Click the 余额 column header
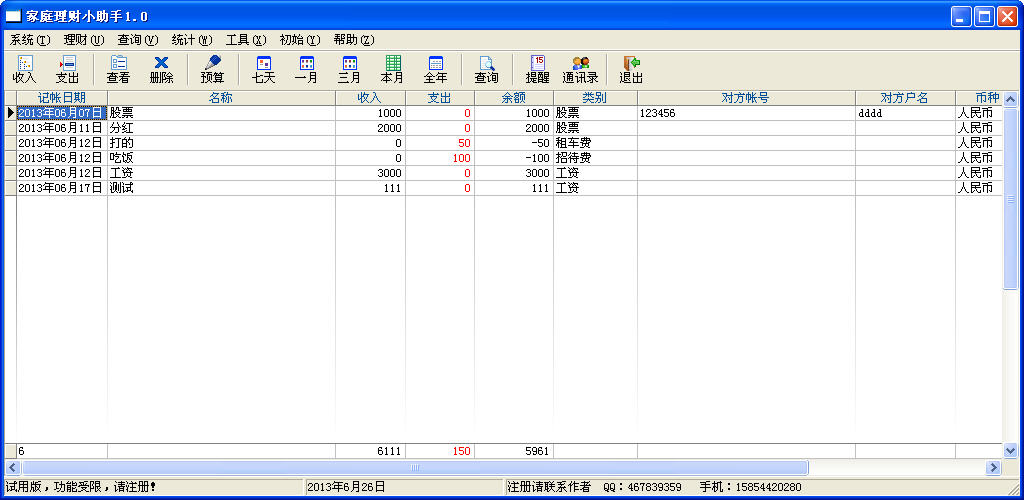Screen dimensions: 1024x500 click(x=514, y=98)
